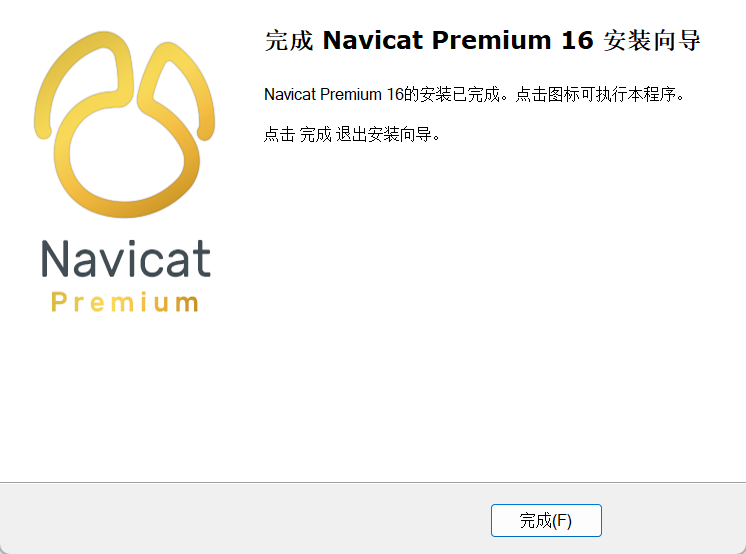
Task: Click the gray Navicat wordmark text
Action: click(x=126, y=258)
